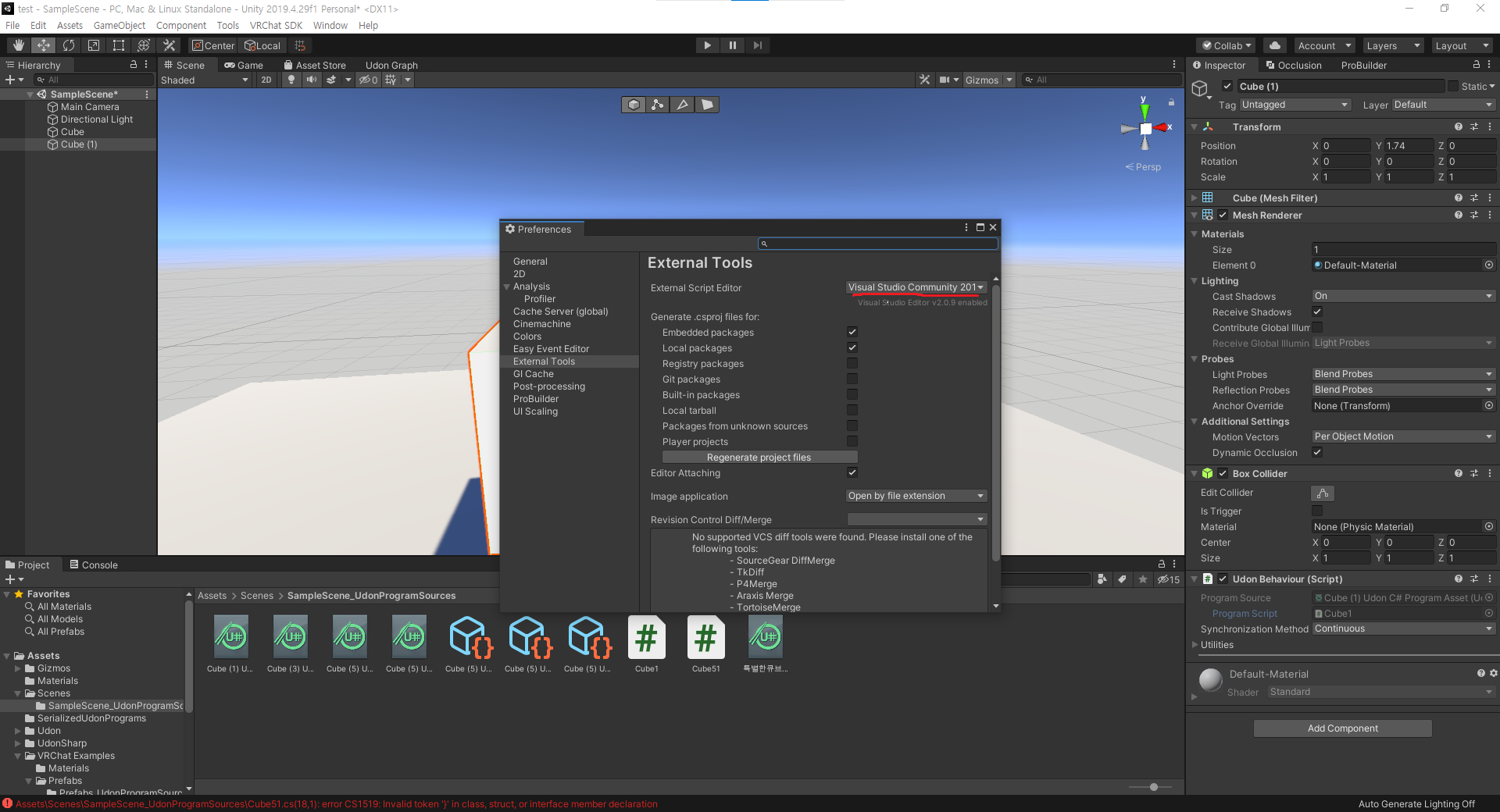Switch to the Udon Graph tab

click(x=391, y=65)
